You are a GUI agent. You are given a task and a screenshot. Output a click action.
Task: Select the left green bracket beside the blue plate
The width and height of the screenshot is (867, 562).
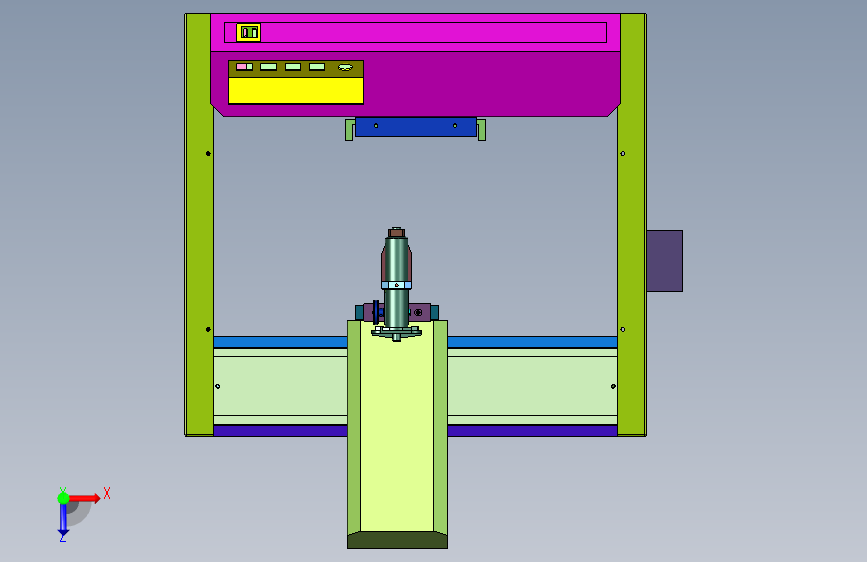[x=349, y=130]
